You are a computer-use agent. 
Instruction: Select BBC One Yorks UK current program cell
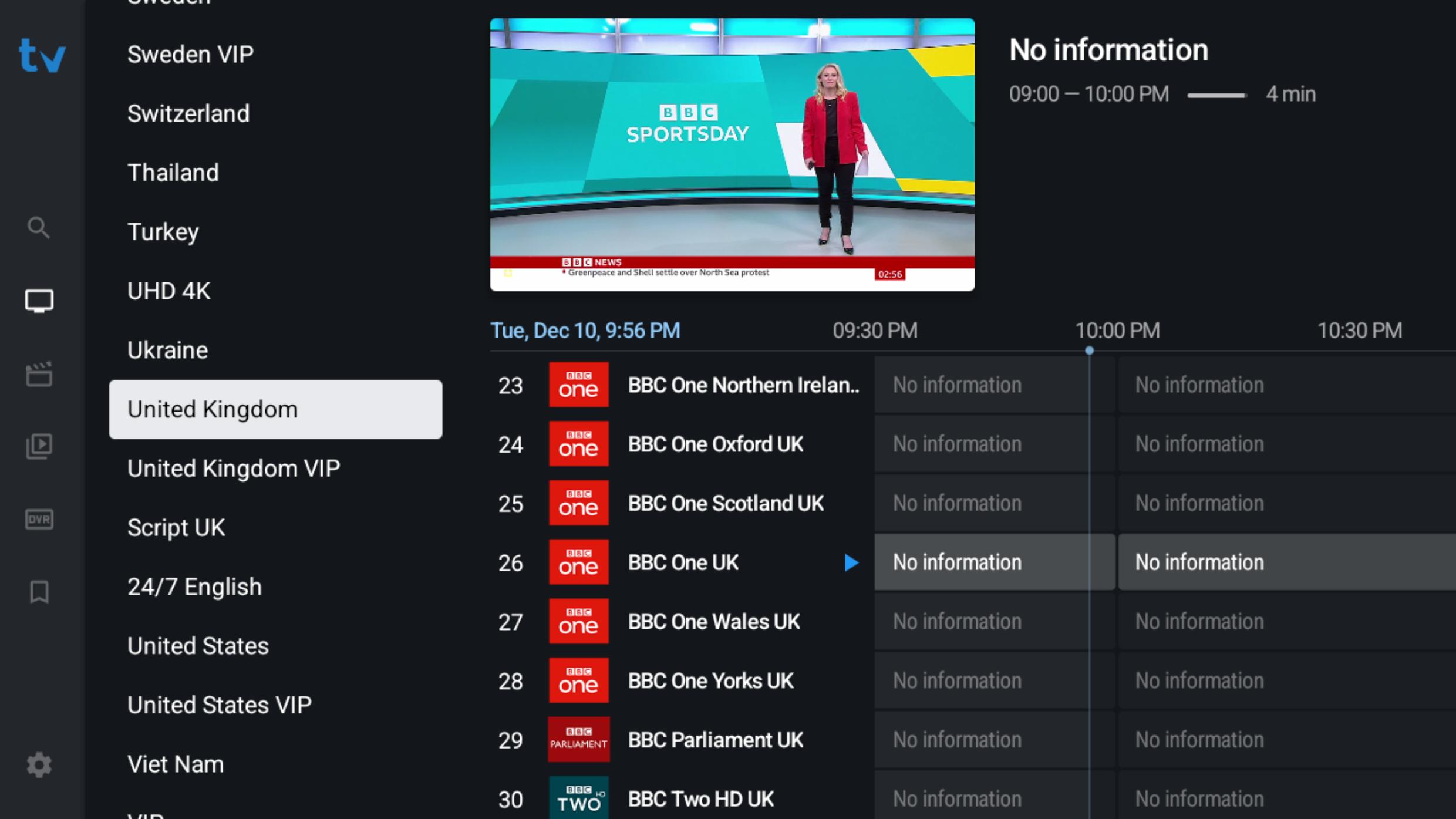995,681
